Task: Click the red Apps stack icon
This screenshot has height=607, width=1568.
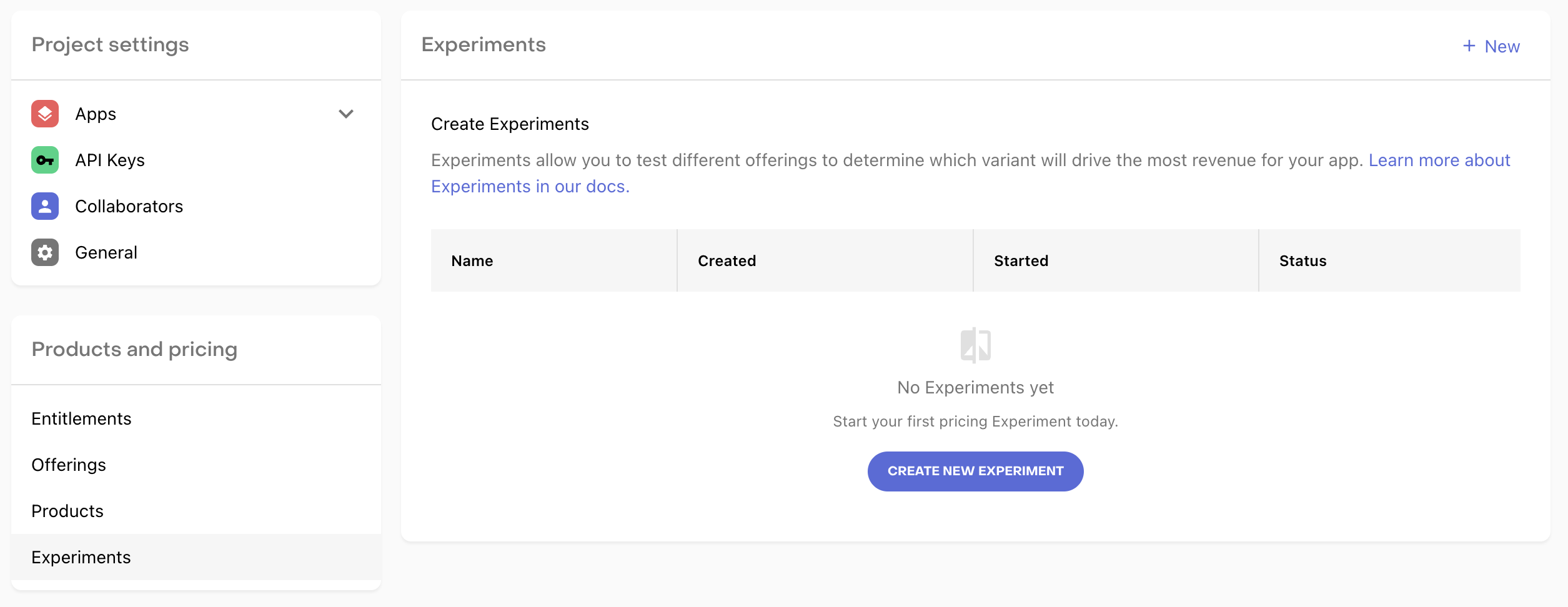Action: [45, 114]
